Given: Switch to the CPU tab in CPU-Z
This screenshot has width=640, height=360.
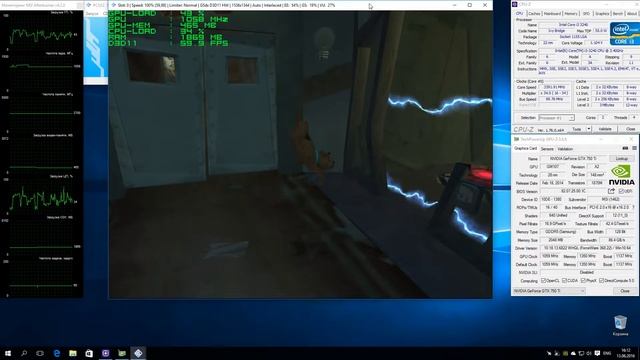Looking at the screenshot, I should (520, 13).
